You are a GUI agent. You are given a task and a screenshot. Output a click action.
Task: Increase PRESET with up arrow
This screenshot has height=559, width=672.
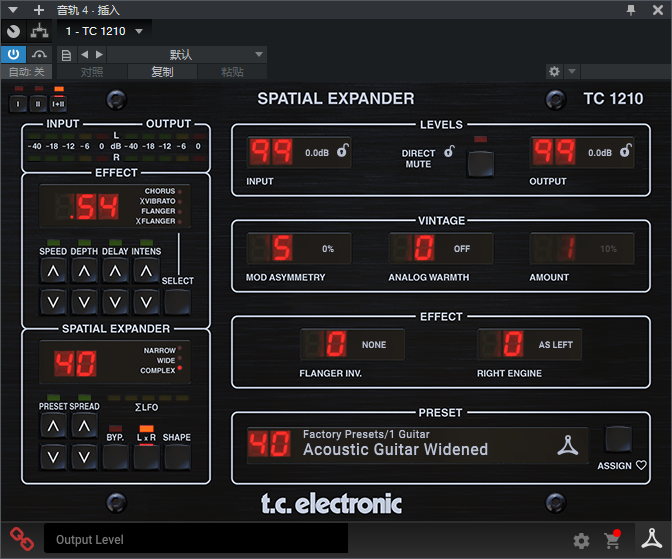pos(53,426)
